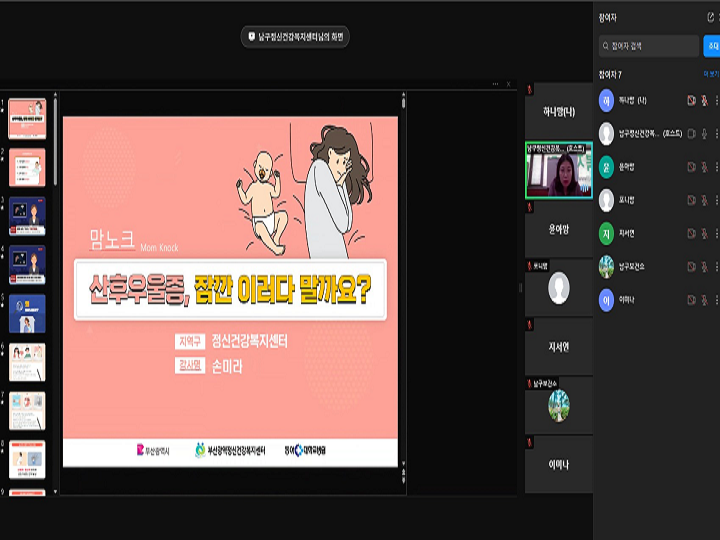Select the 참여자 panel title
The image size is (720, 540).
pos(607,17)
